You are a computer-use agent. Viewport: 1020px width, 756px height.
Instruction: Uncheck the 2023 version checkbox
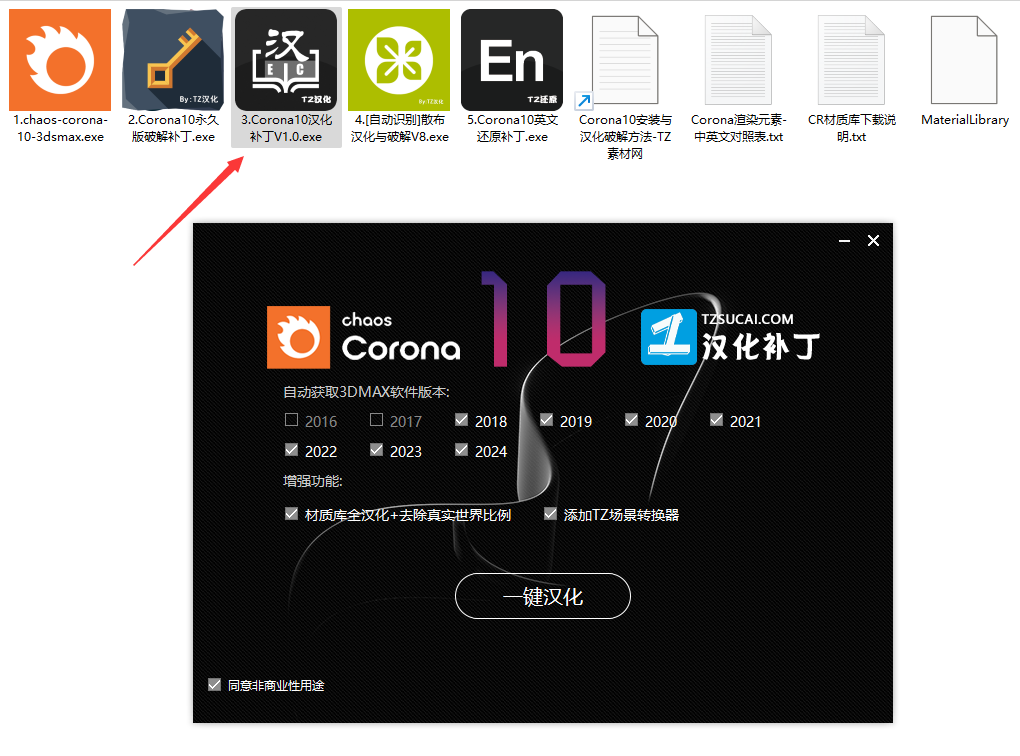(376, 450)
